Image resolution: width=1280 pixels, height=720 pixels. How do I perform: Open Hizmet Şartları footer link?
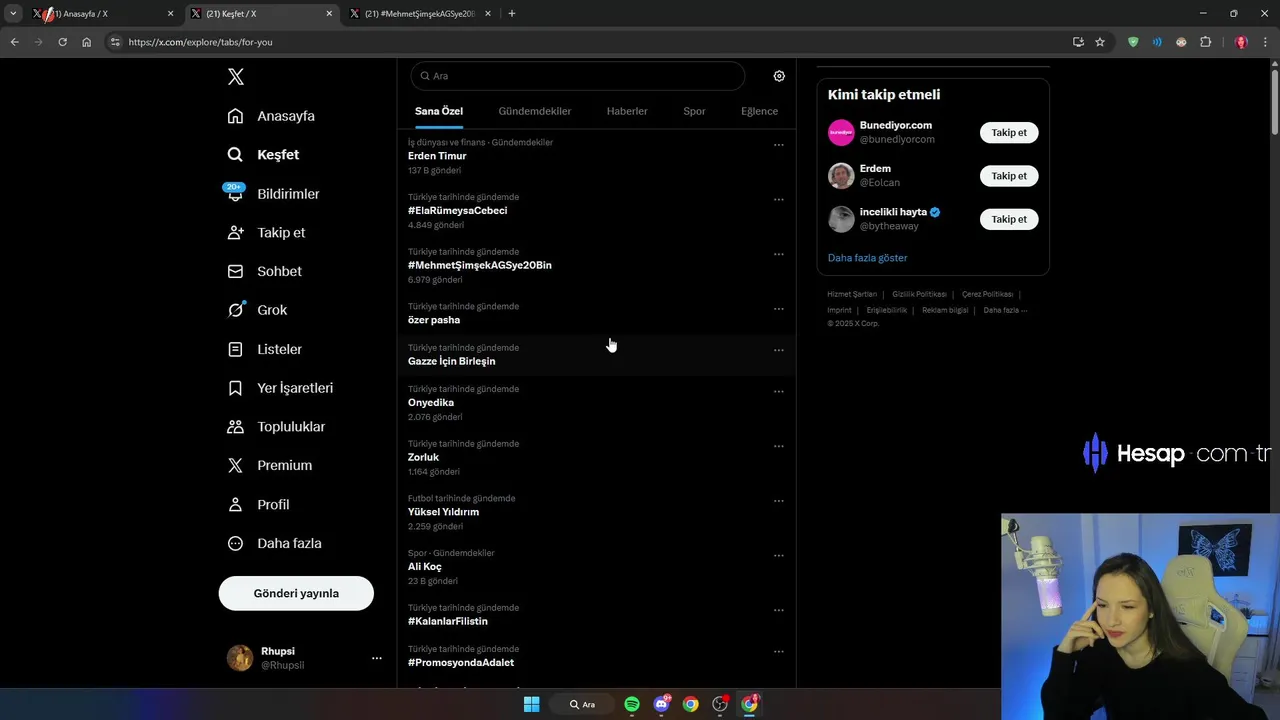[x=852, y=294]
